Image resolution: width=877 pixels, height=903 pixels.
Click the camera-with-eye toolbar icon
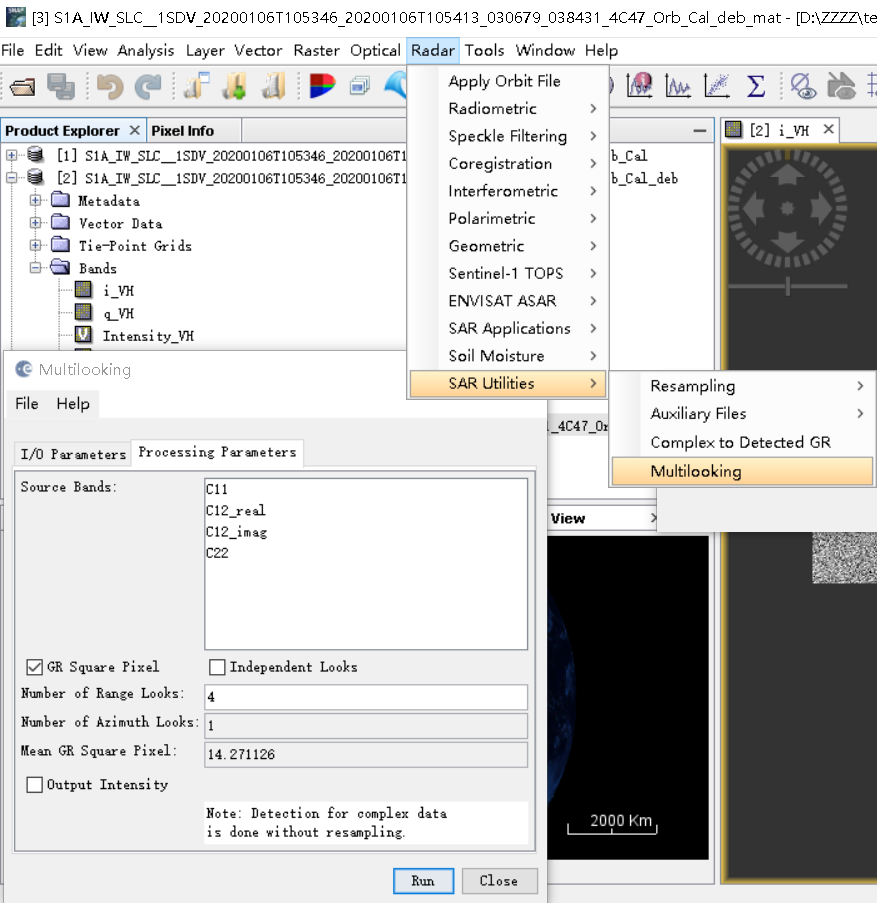(841, 86)
